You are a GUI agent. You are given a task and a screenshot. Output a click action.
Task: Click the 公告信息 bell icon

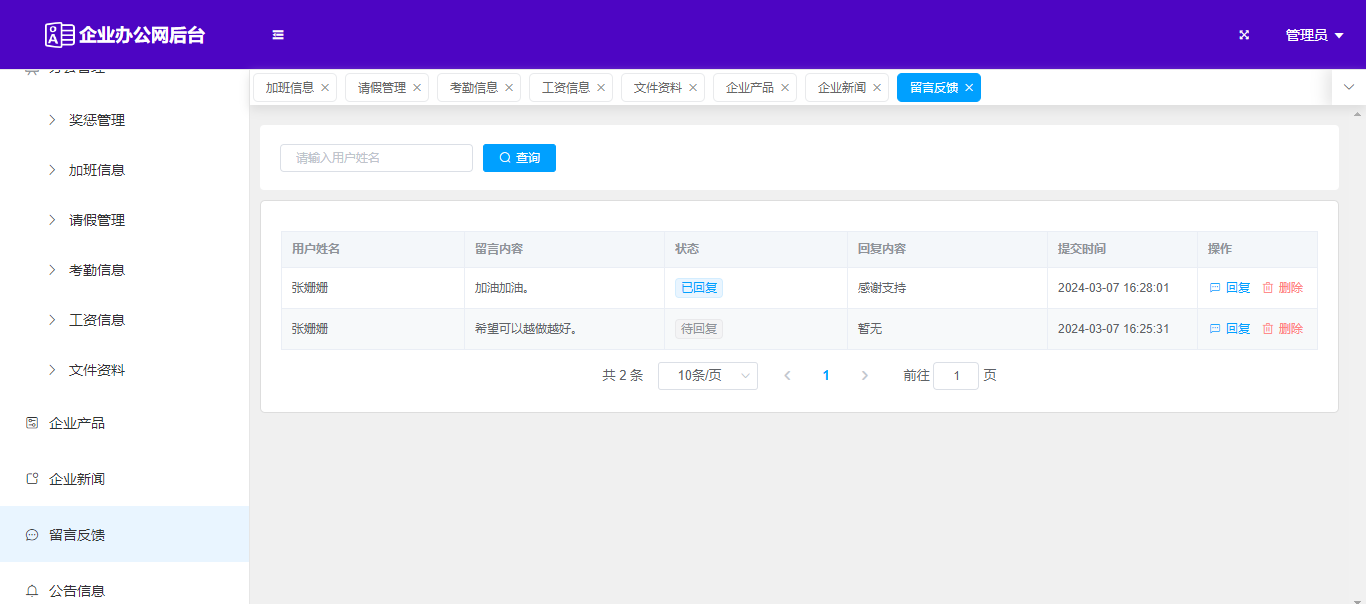point(32,591)
